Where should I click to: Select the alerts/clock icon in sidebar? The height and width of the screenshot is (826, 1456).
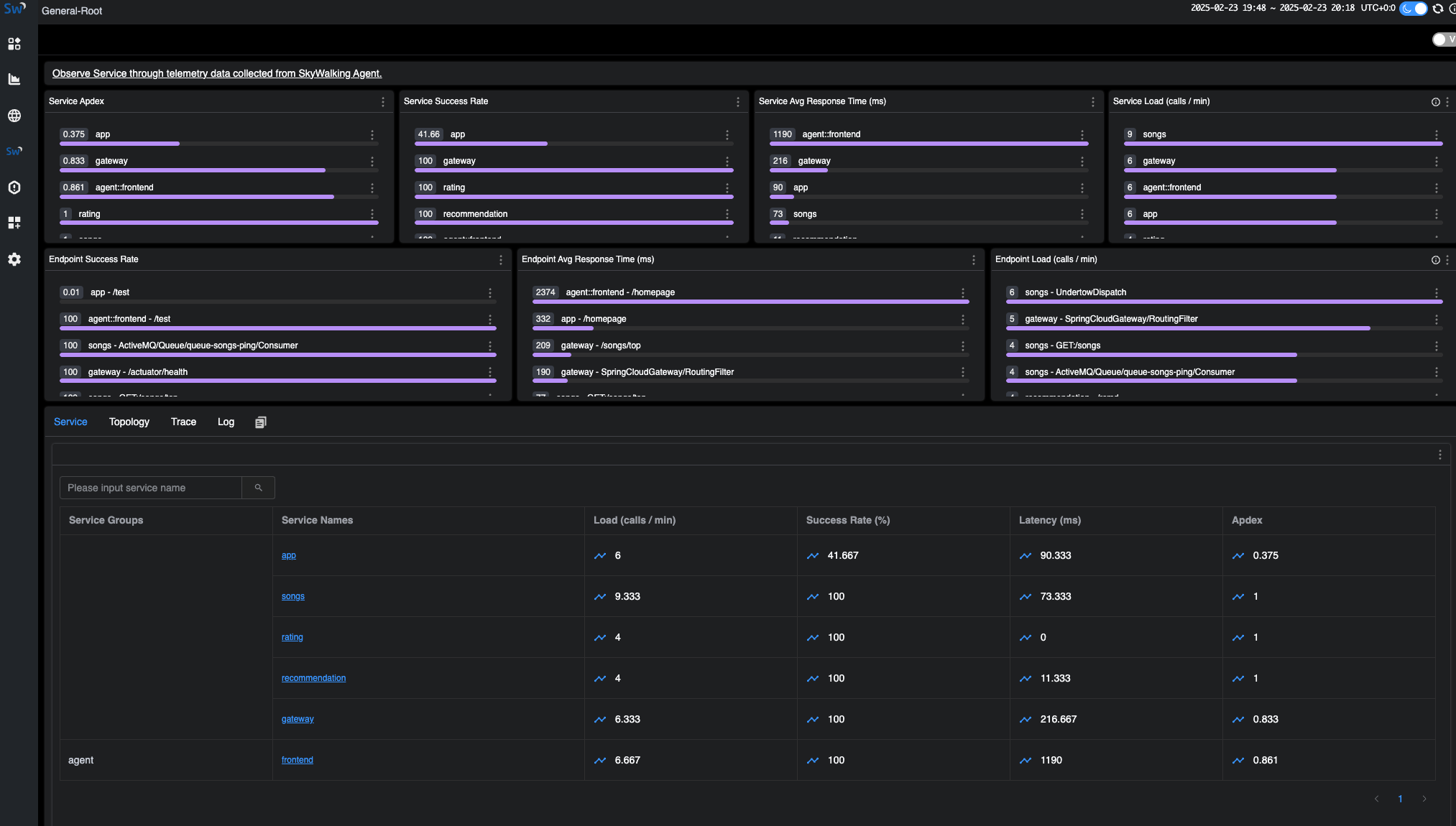[x=14, y=188]
